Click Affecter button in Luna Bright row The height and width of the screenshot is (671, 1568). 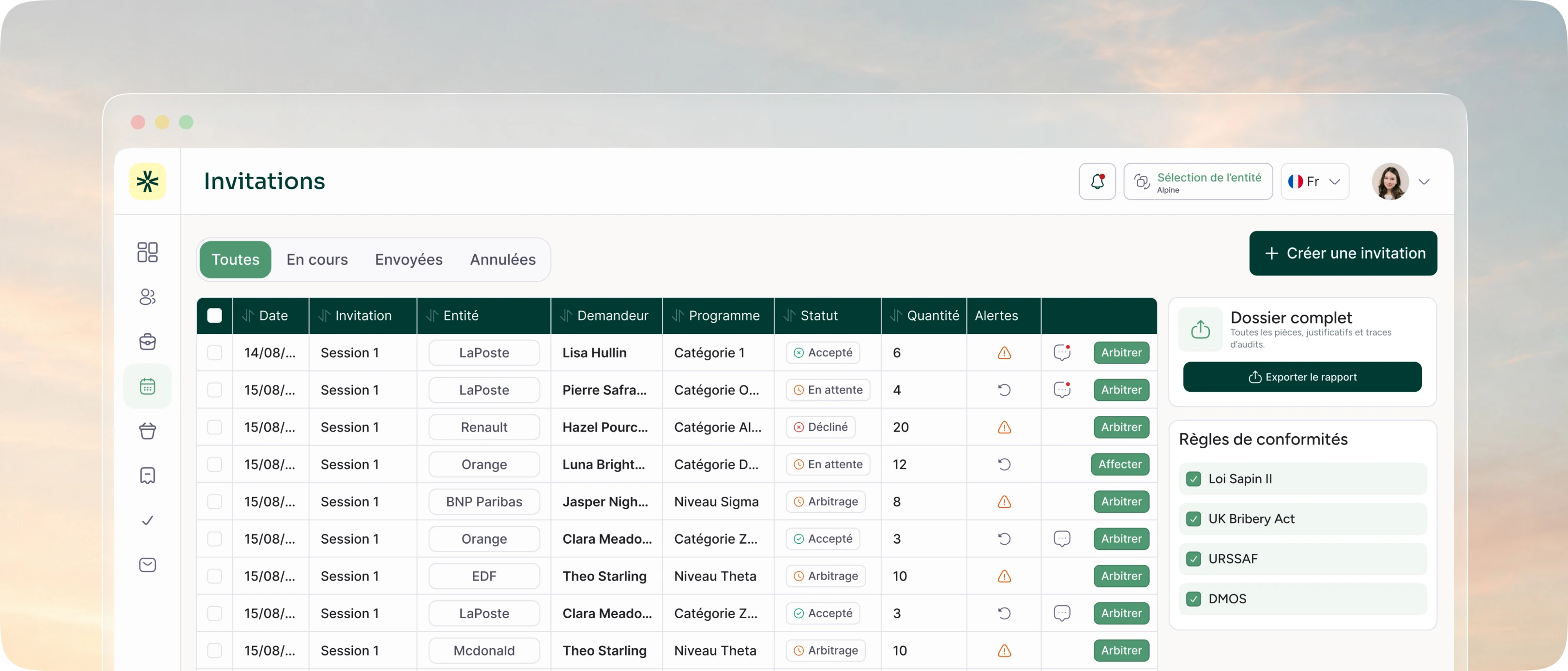pos(1119,464)
